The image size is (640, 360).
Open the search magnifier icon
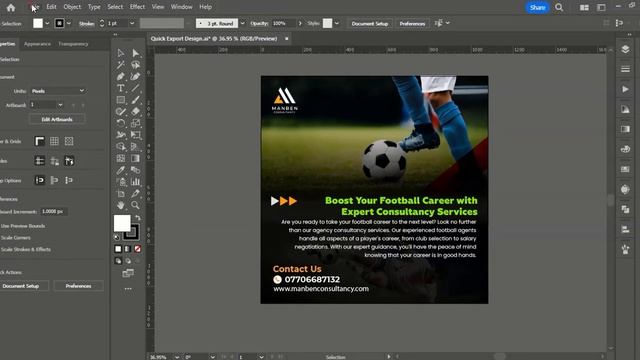tap(559, 7)
